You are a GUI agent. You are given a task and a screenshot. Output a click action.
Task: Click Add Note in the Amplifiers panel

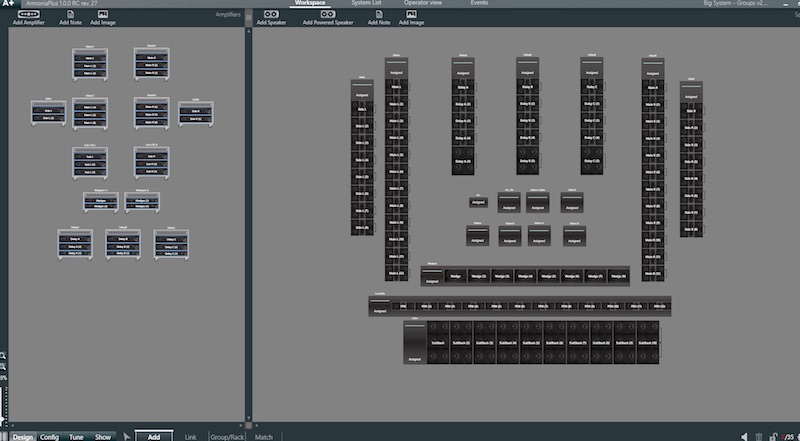pos(71,14)
